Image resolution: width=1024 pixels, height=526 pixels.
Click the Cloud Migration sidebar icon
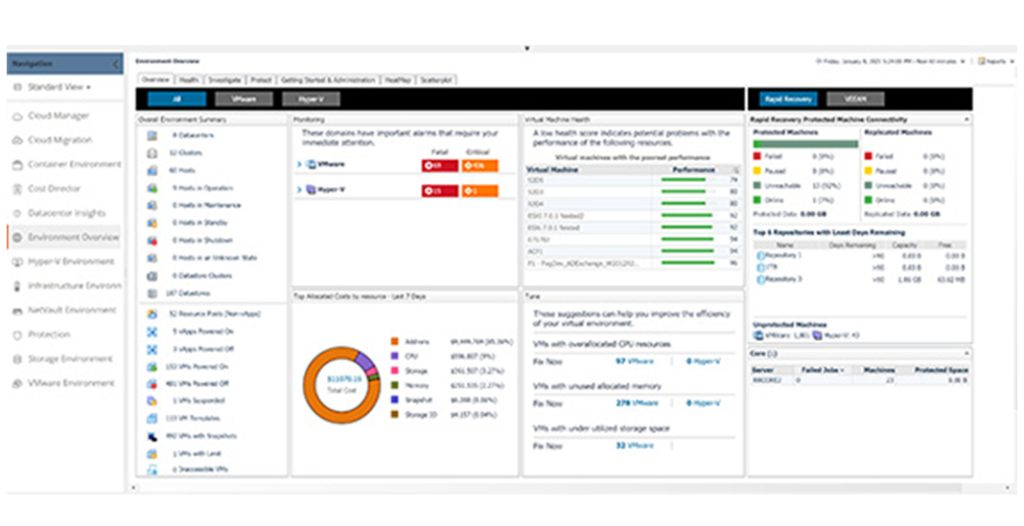(18, 141)
